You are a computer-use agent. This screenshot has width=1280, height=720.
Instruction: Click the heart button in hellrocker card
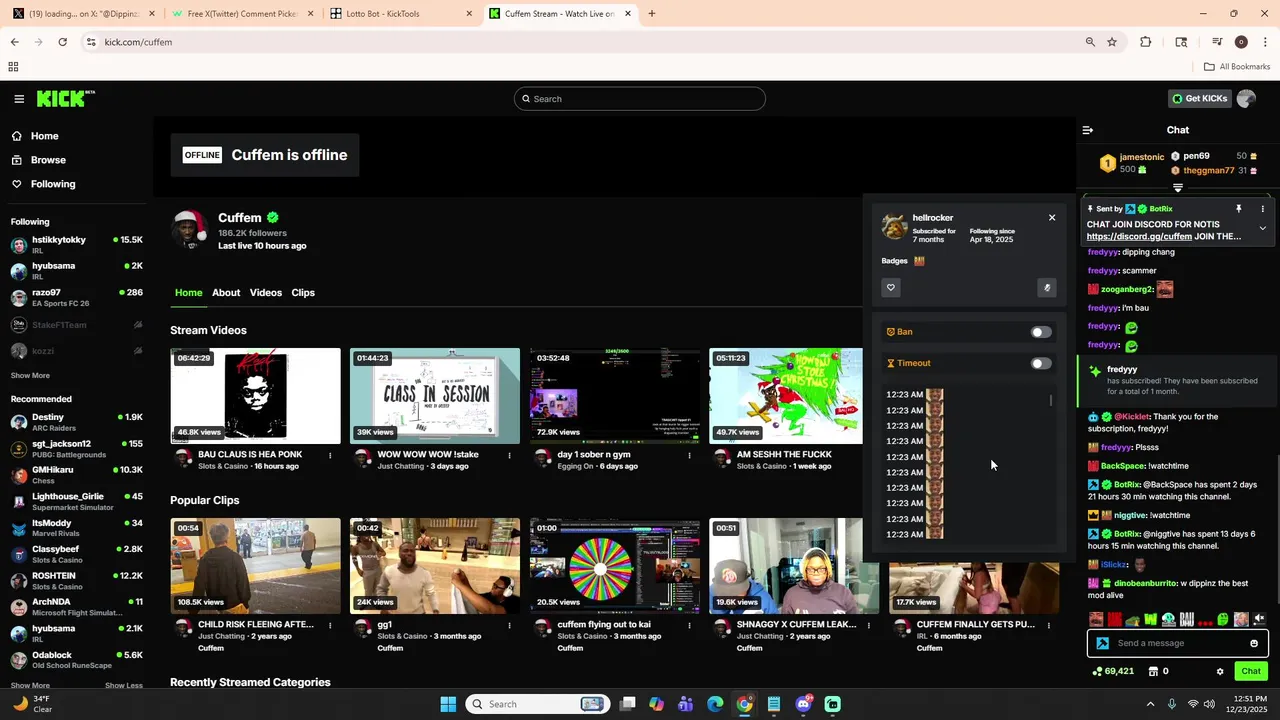coord(891,288)
